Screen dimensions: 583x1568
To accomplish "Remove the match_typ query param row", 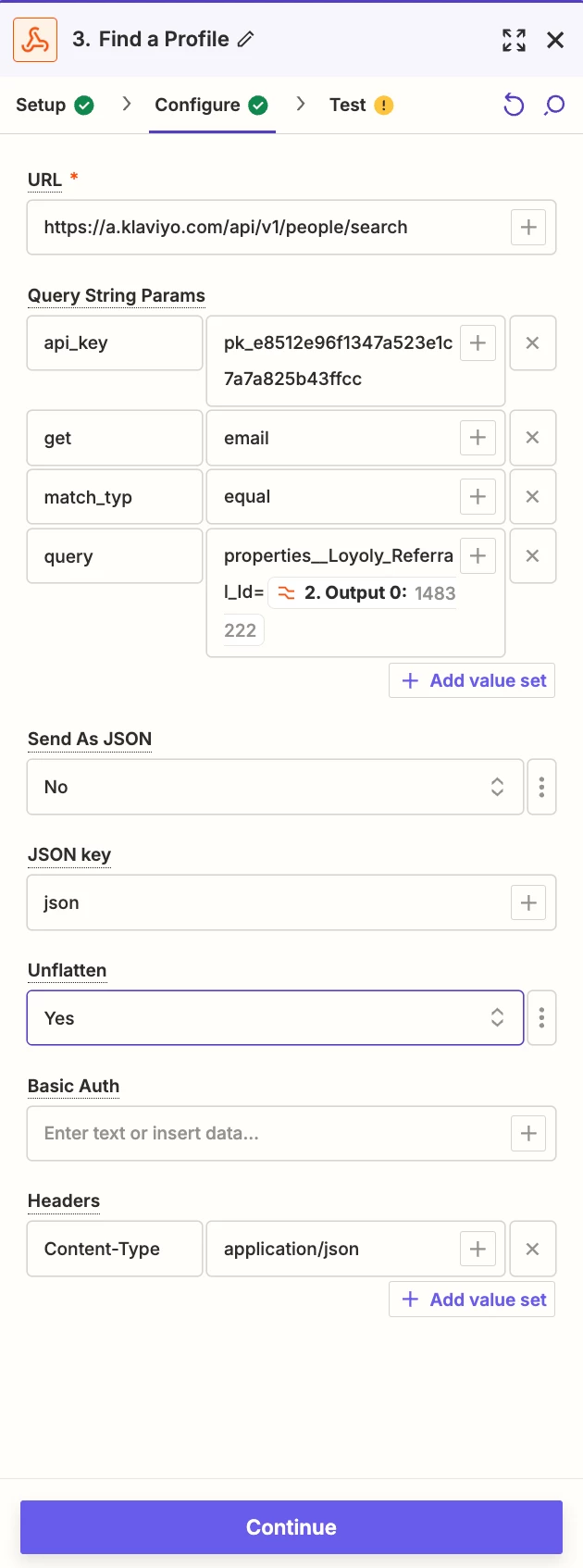I will point(532,497).
